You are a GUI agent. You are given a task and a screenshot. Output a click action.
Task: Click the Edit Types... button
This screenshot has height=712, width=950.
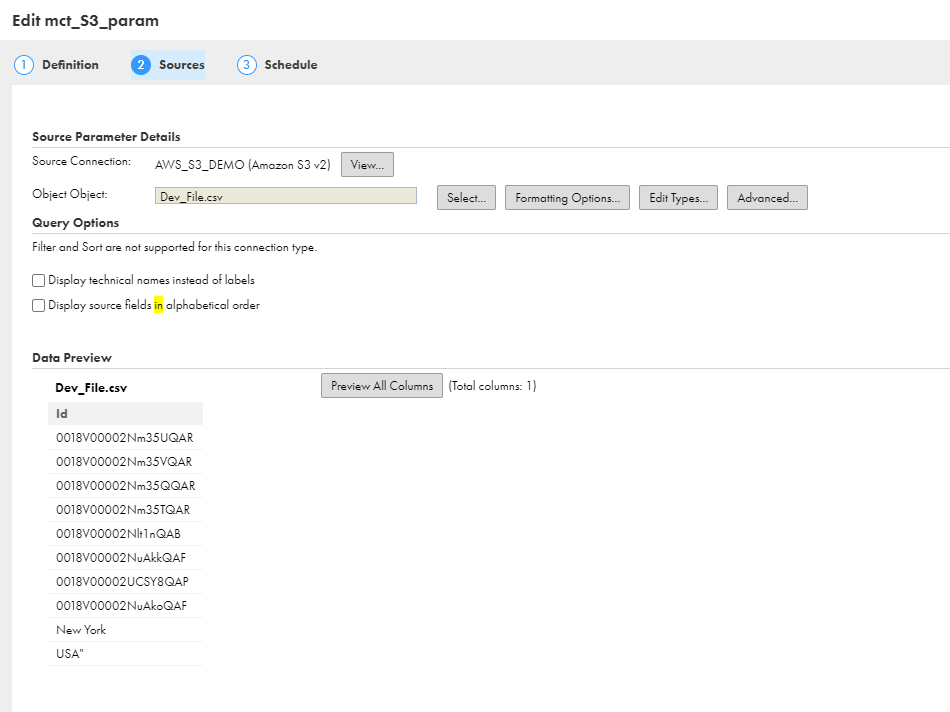pyautogui.click(x=679, y=198)
